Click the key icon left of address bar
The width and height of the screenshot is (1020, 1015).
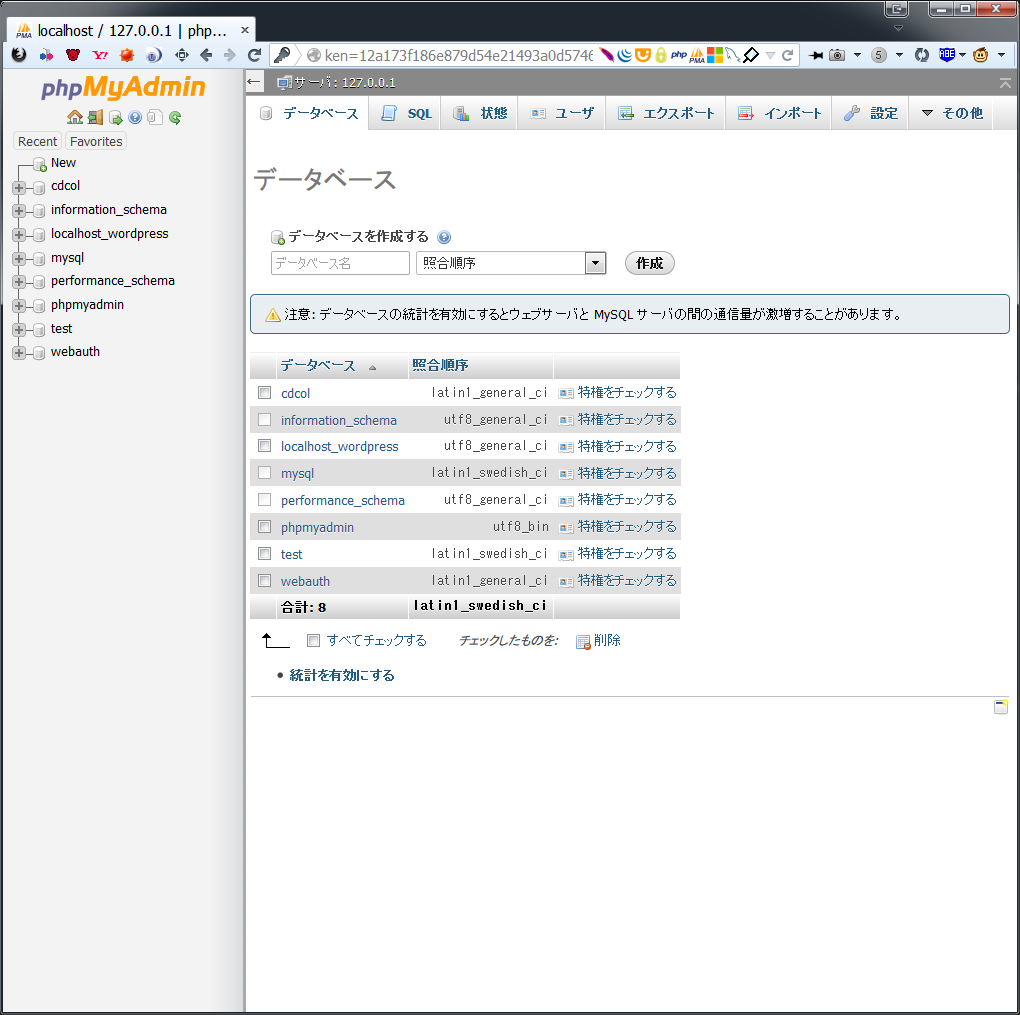pos(282,55)
